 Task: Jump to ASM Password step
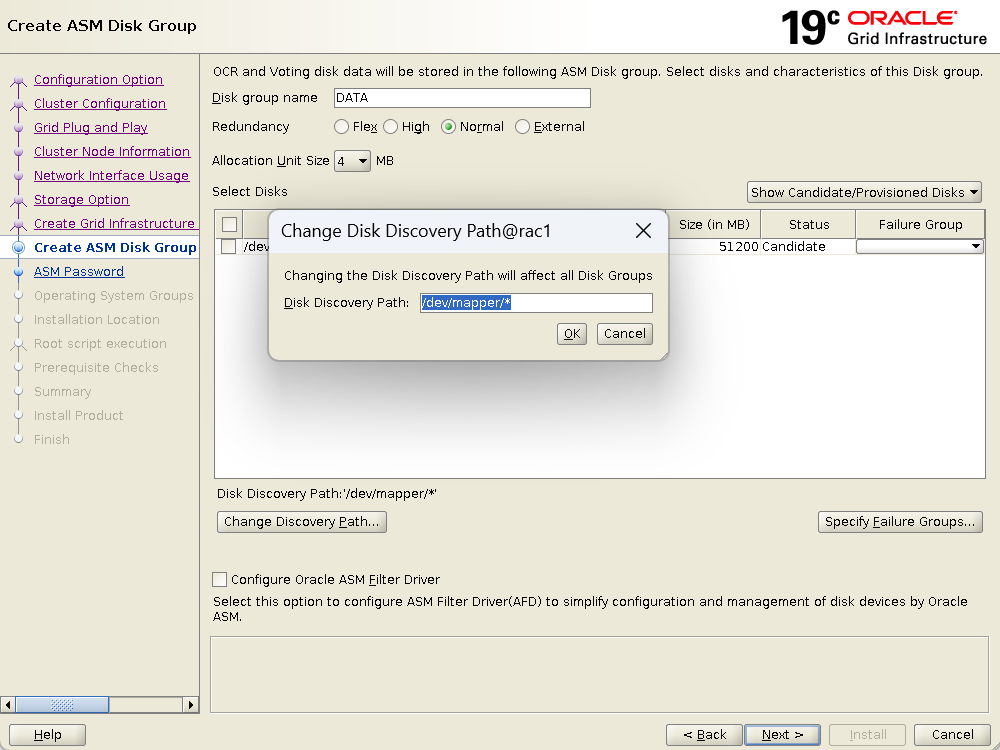79,272
